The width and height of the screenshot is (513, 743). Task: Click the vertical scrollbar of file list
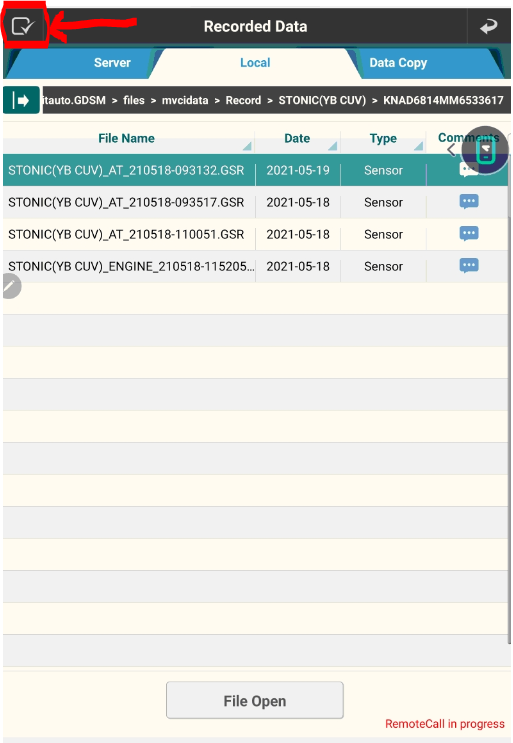tap(509, 398)
